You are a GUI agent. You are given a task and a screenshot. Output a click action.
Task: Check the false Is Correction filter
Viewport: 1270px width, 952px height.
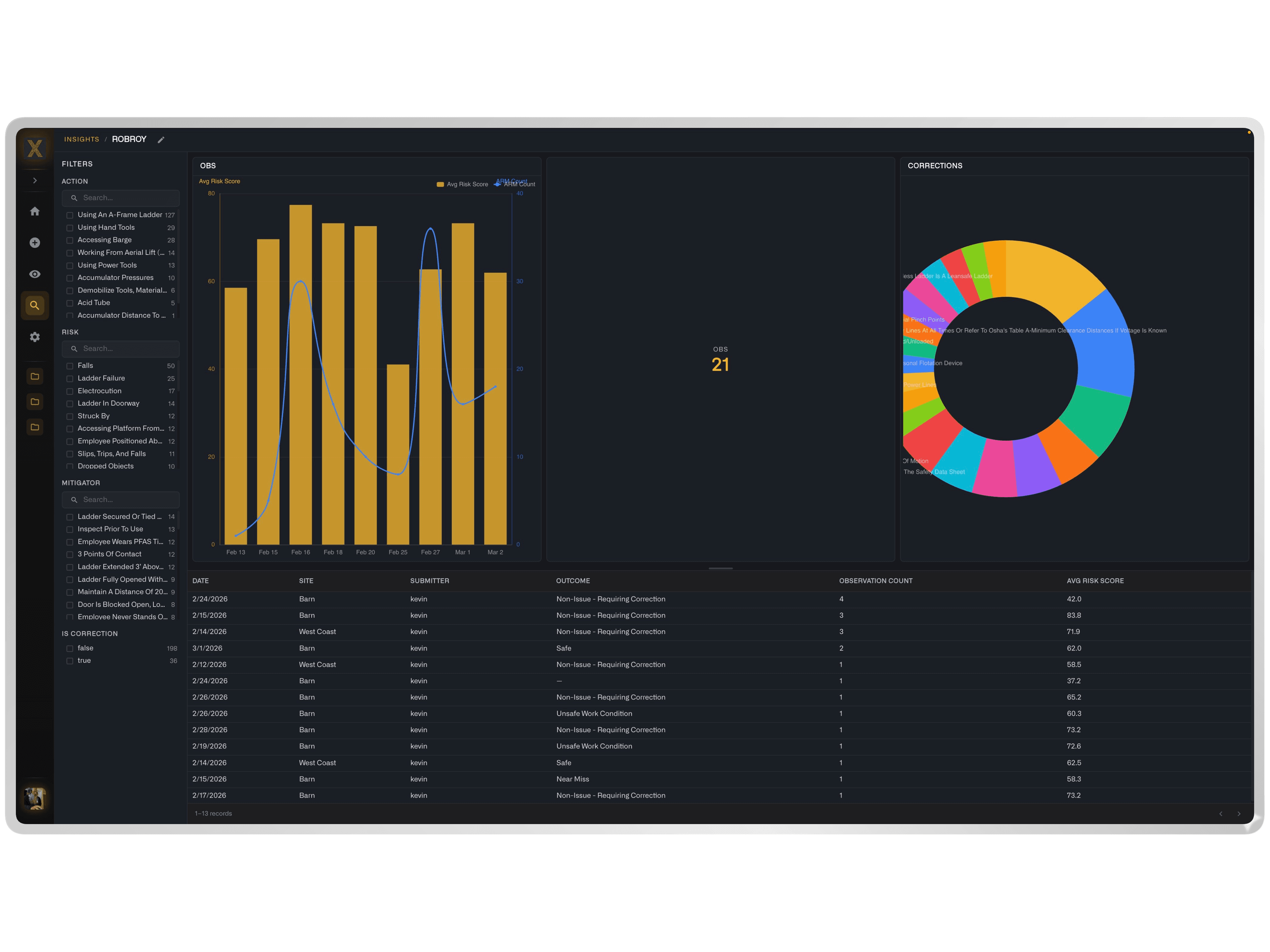pyautogui.click(x=69, y=649)
